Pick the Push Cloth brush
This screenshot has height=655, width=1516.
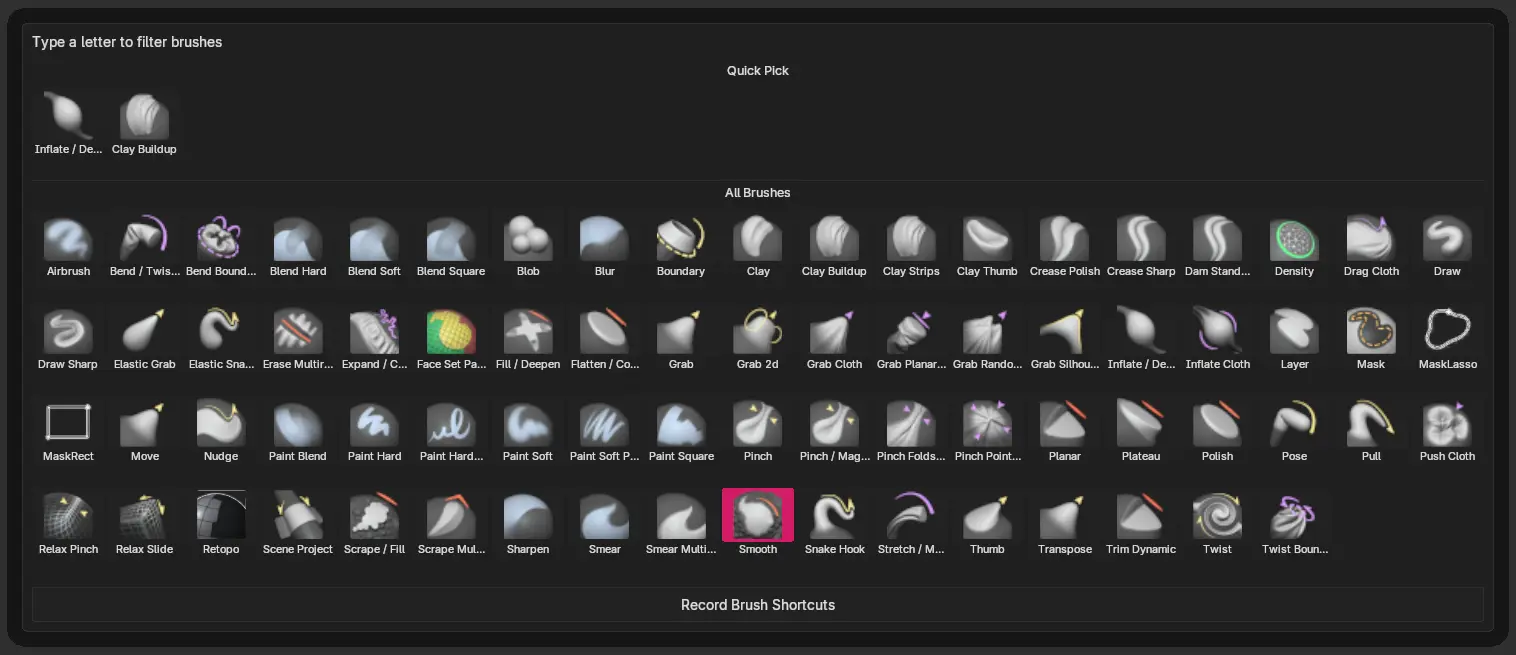click(1447, 431)
